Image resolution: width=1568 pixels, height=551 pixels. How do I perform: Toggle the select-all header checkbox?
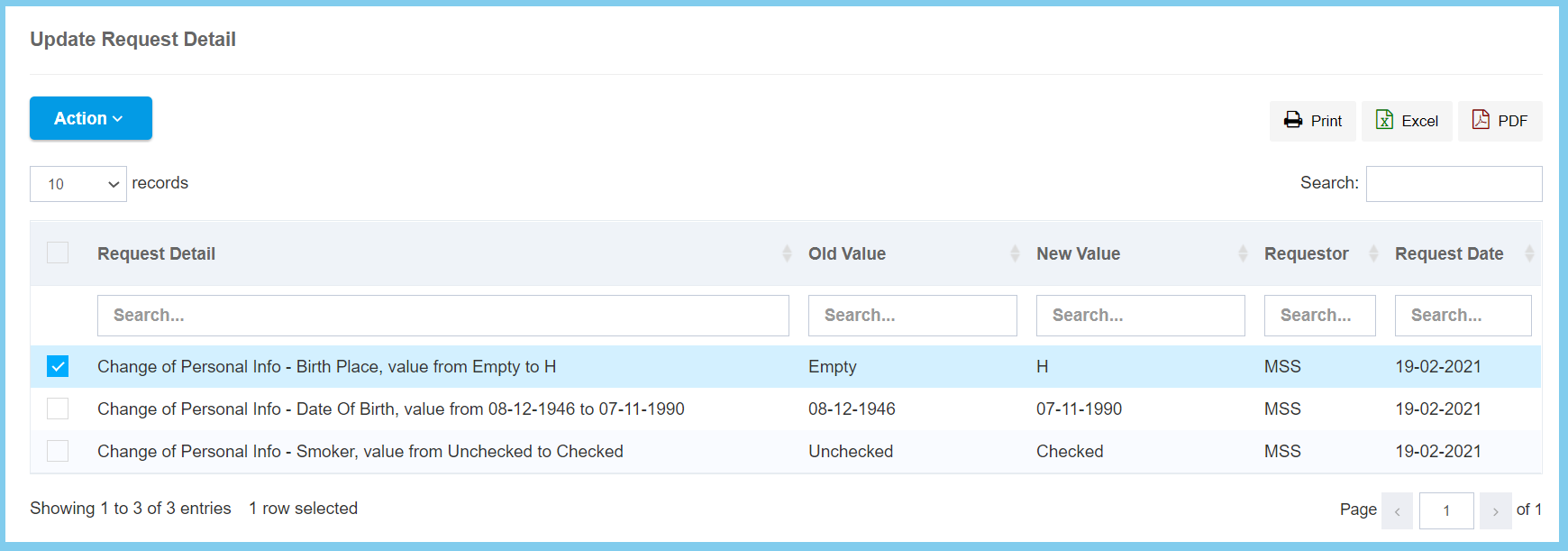[58, 253]
